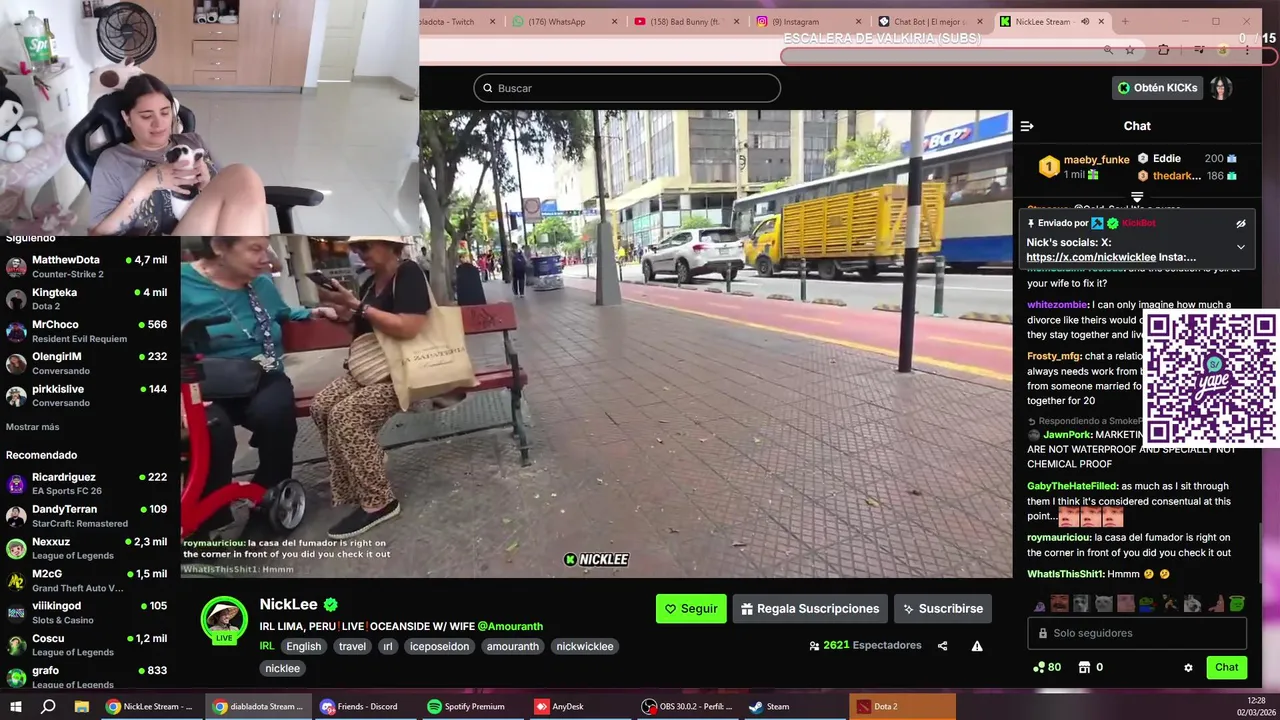Open the user profile avatar menu
Screen dimensions: 1280x720
(x=1221, y=88)
